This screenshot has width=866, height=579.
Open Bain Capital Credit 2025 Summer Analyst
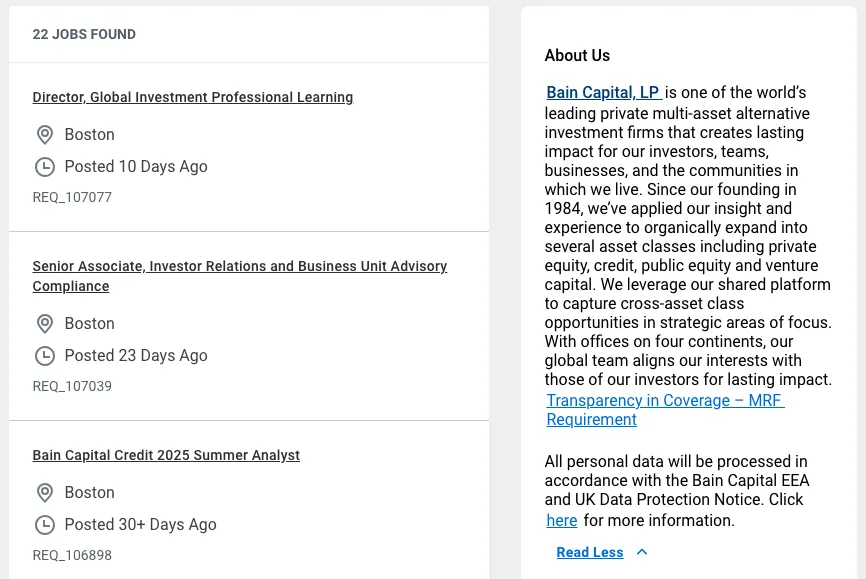(x=166, y=455)
